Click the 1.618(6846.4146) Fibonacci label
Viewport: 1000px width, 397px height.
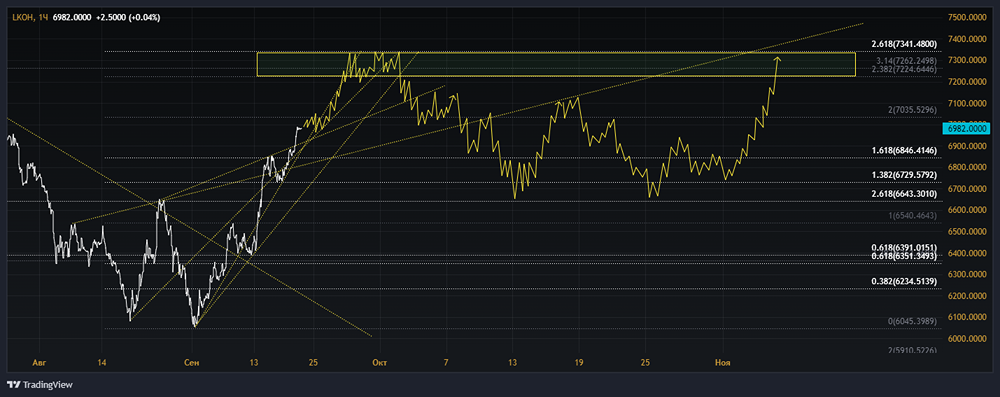point(904,151)
